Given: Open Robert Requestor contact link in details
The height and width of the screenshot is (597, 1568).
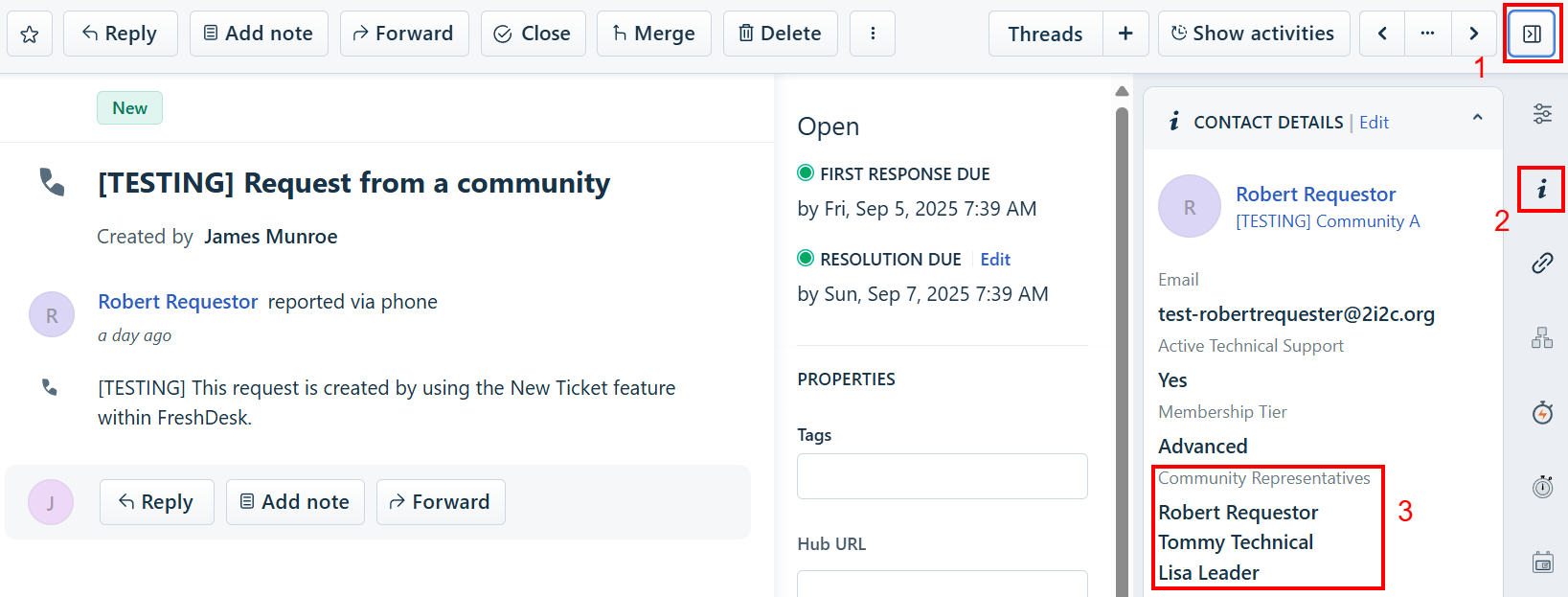Looking at the screenshot, I should (x=1315, y=195).
